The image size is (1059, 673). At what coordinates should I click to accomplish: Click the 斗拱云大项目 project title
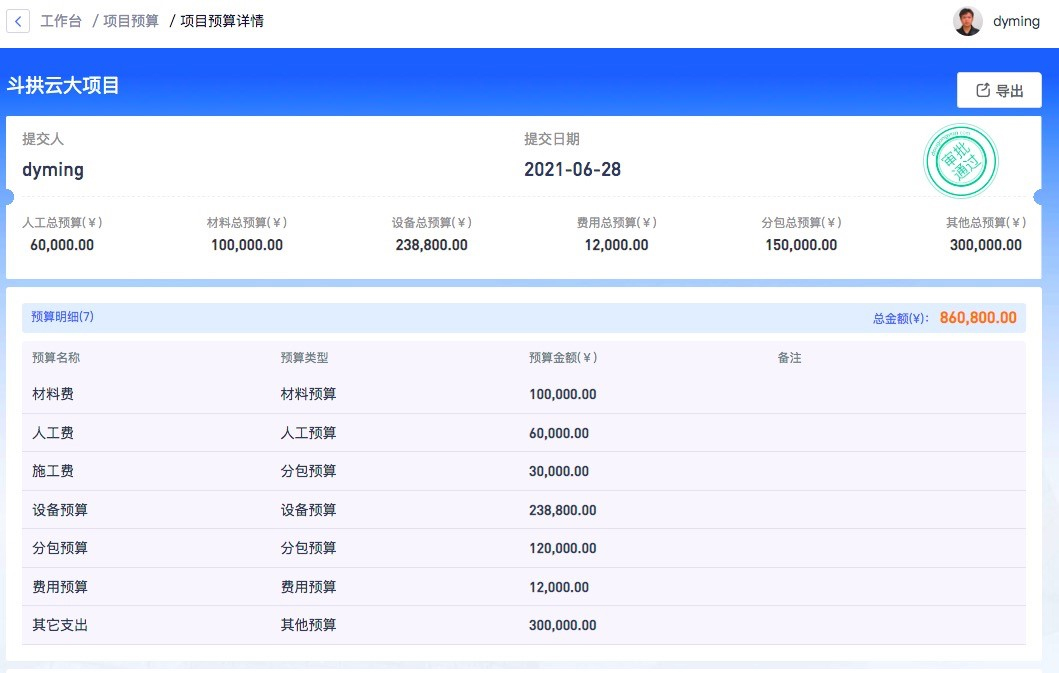coord(63,86)
